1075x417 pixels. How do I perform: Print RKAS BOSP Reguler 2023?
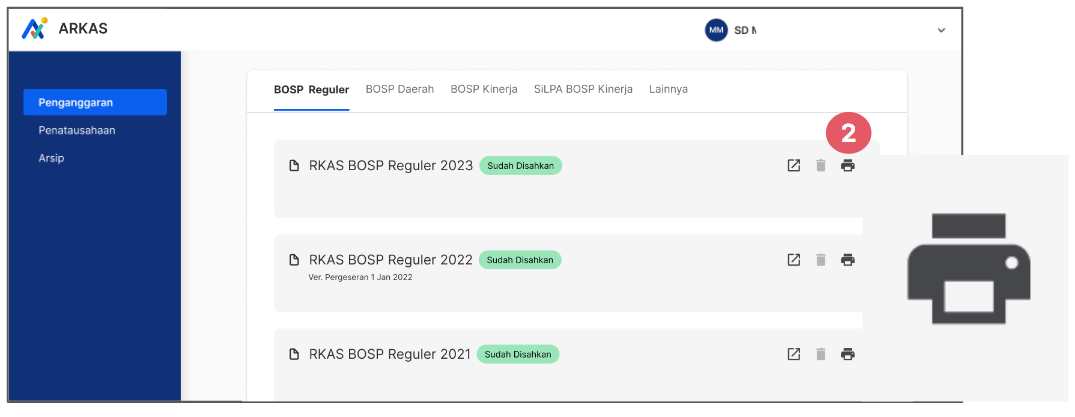848,165
